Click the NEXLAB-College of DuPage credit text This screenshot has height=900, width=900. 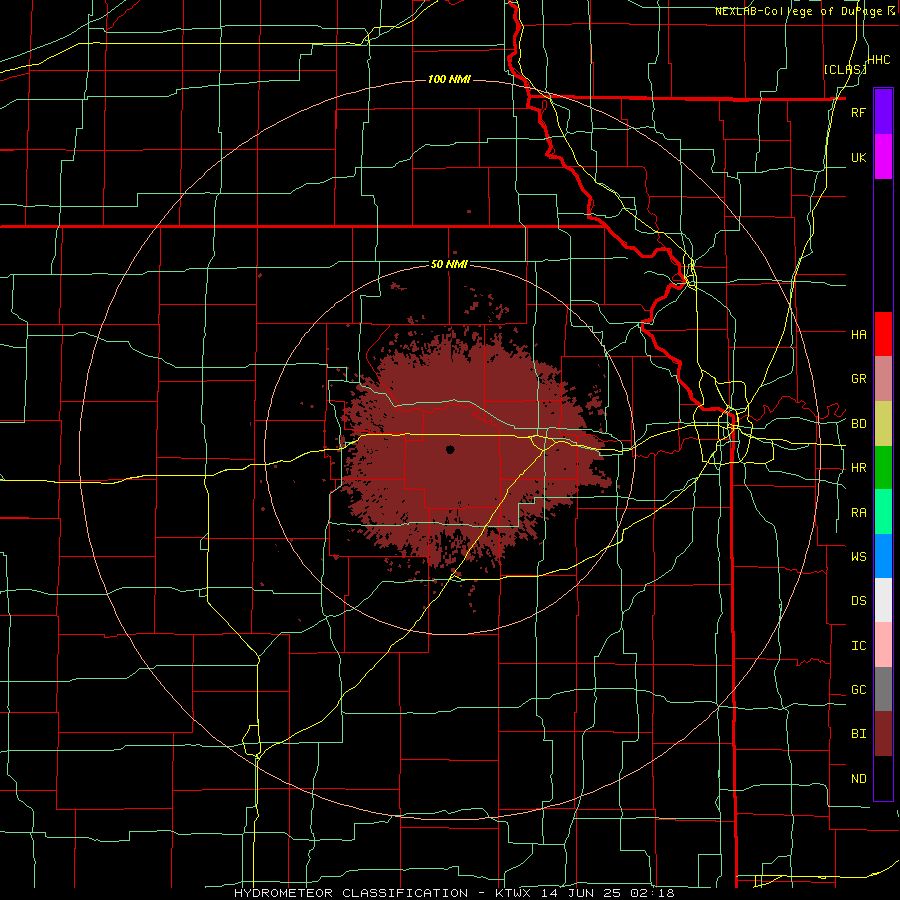[x=800, y=11]
